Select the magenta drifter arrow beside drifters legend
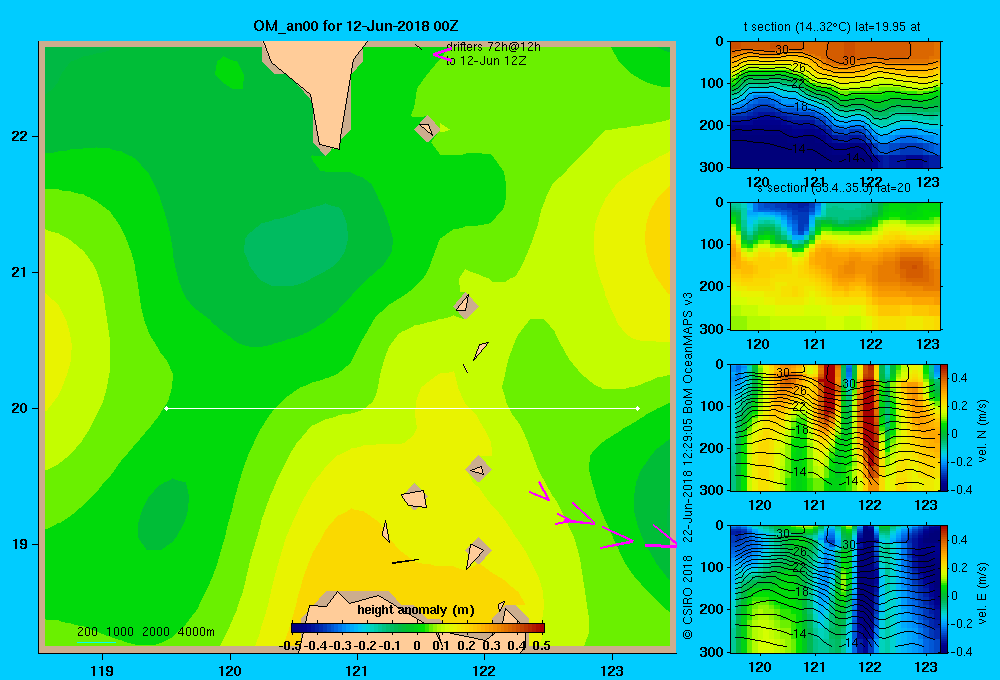 coord(442,55)
